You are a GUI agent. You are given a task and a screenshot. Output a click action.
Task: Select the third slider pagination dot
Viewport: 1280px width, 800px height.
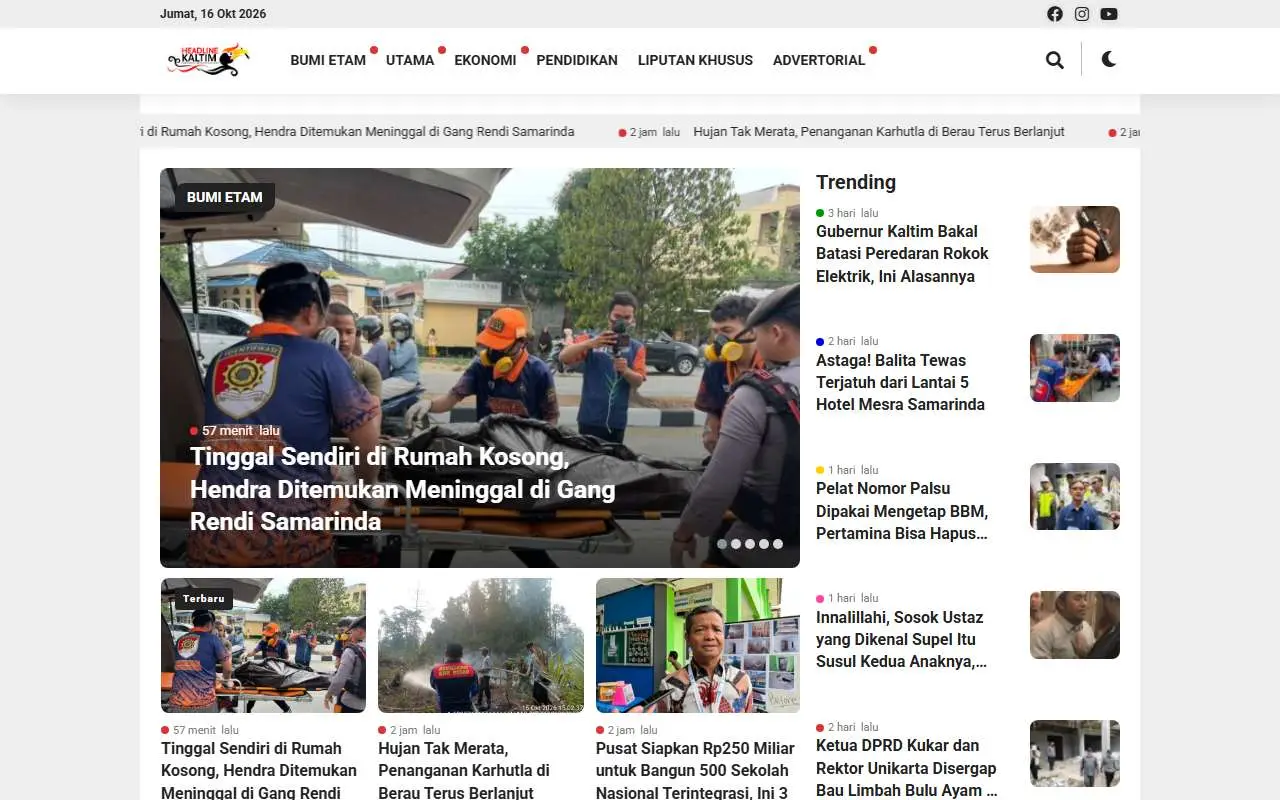[750, 544]
